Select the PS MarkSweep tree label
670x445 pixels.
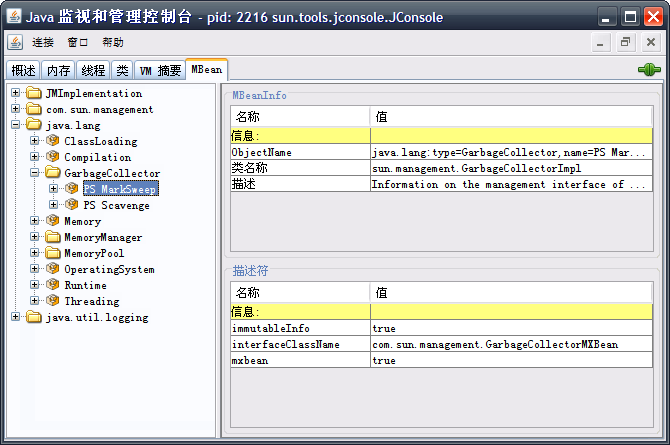(x=120, y=189)
